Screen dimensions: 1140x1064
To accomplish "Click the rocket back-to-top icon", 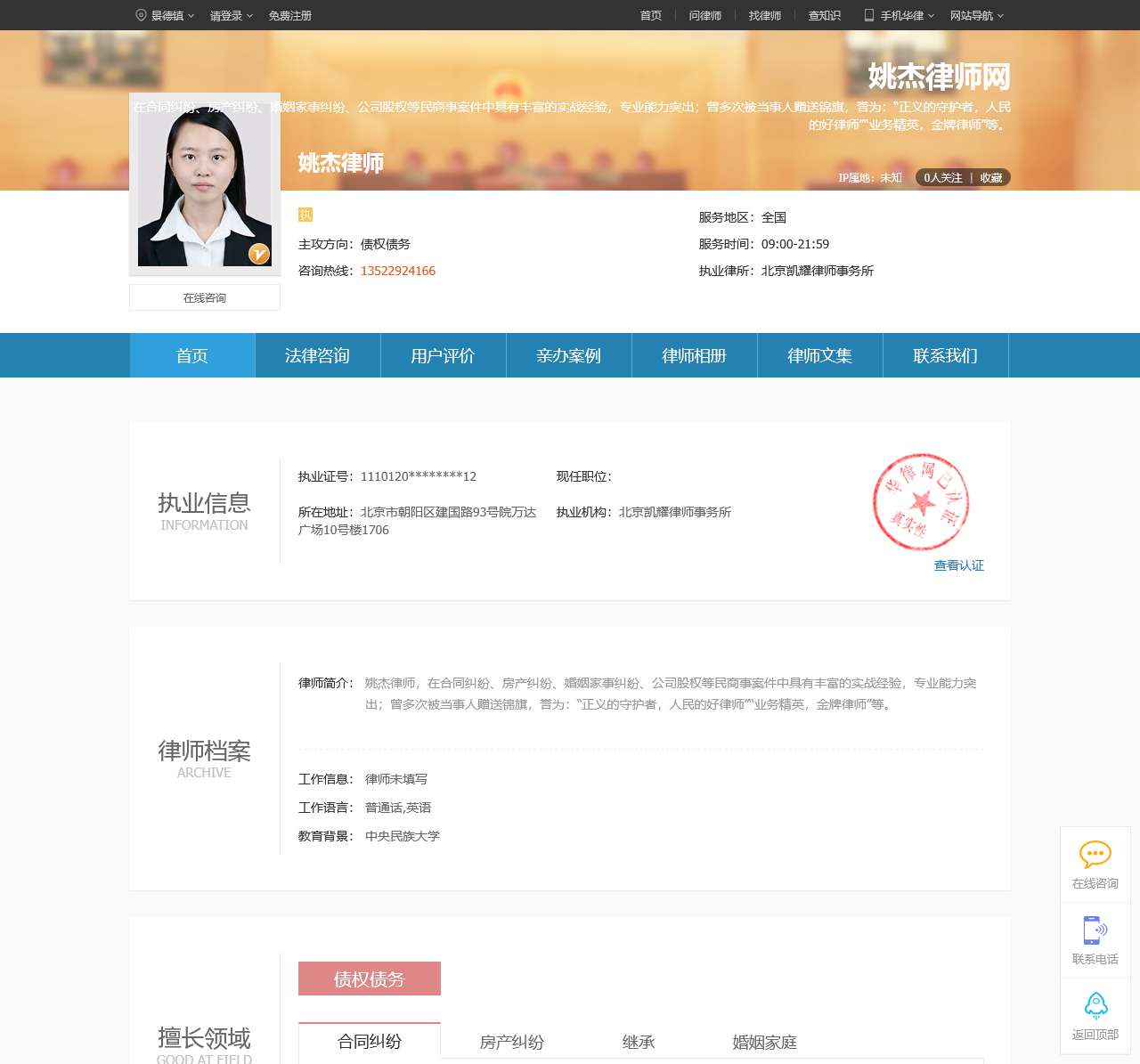I will coord(1095,1005).
